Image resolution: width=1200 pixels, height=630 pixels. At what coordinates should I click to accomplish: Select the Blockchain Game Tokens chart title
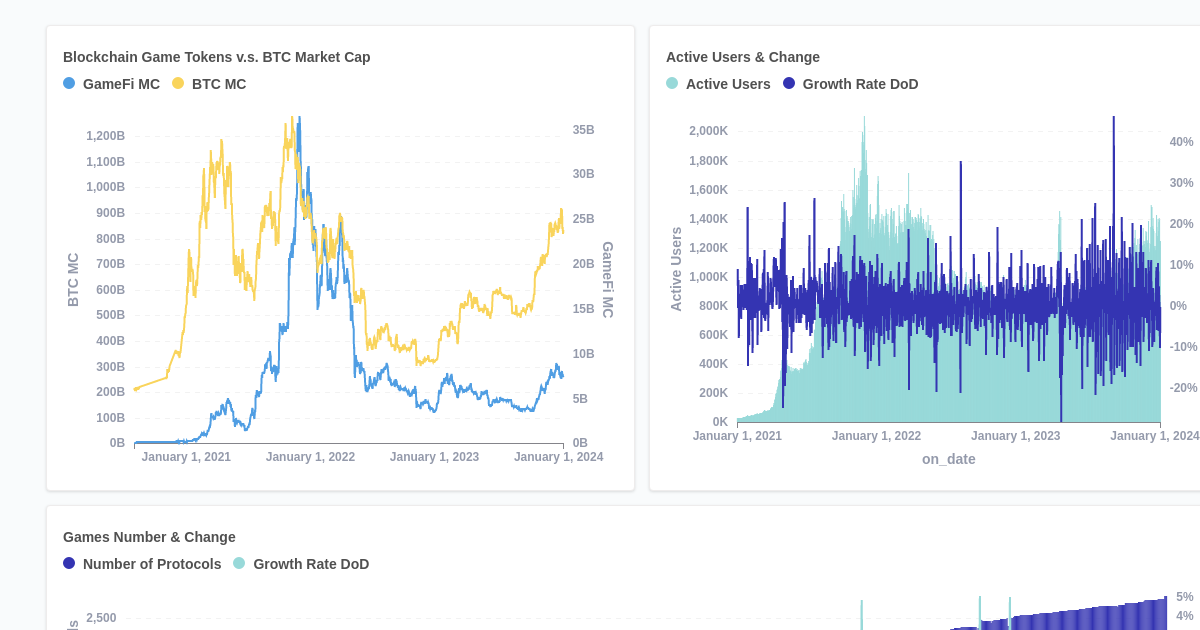click(x=217, y=57)
